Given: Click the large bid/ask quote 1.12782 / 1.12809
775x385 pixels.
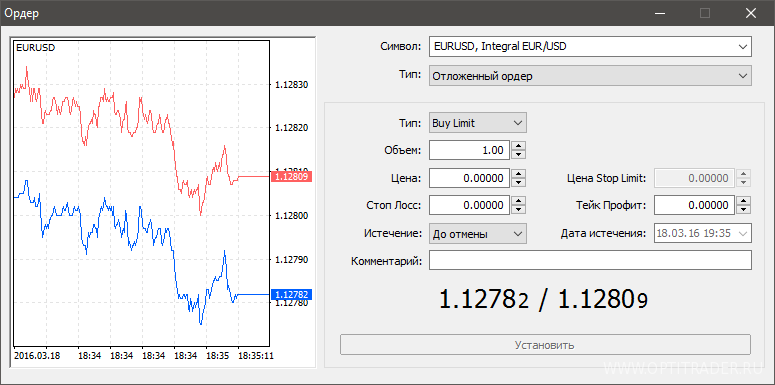Looking at the screenshot, I should 543,299.
